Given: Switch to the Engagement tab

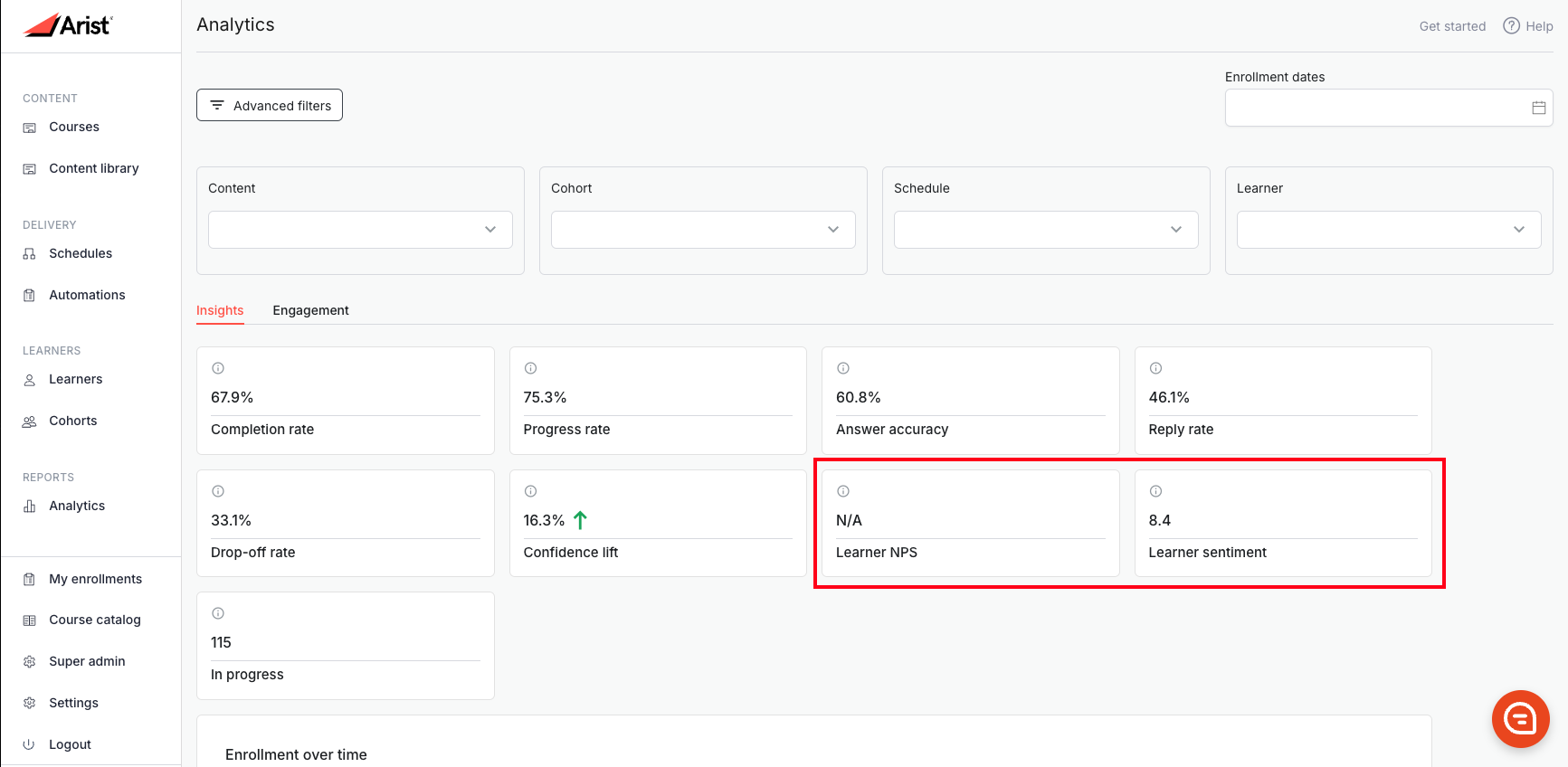Looking at the screenshot, I should [310, 310].
